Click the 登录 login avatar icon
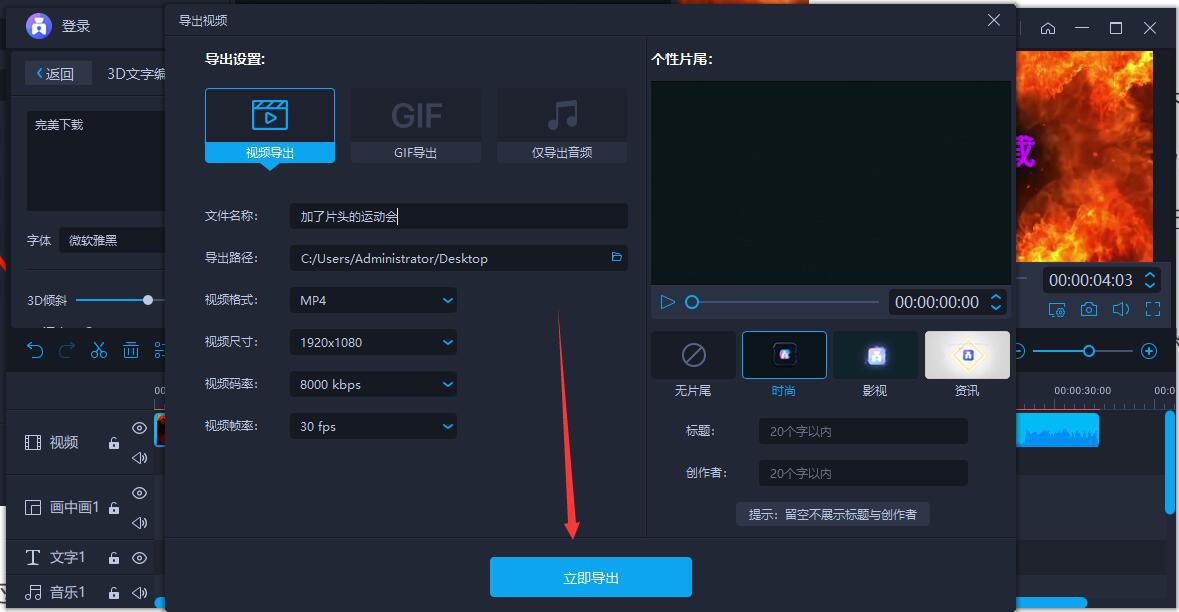 pos(38,26)
